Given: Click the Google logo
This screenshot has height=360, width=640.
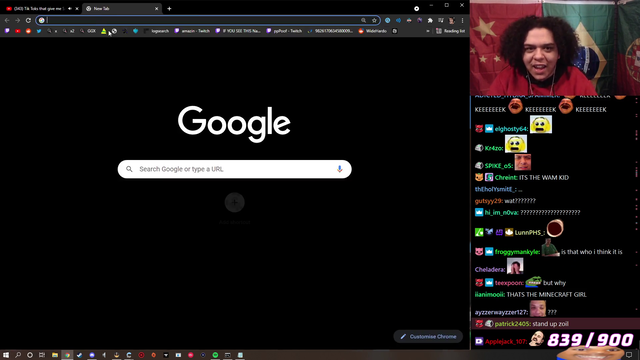Looking at the screenshot, I should coord(234,124).
